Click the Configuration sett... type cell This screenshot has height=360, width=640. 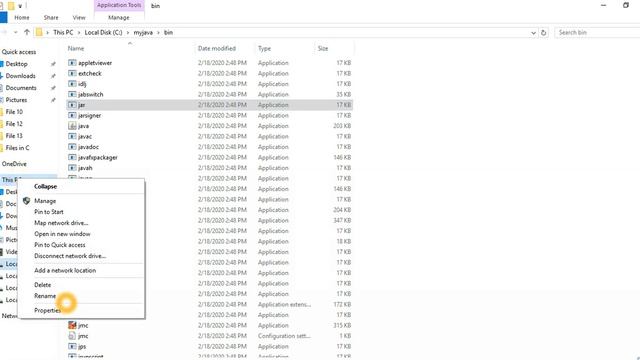pyautogui.click(x=284, y=336)
